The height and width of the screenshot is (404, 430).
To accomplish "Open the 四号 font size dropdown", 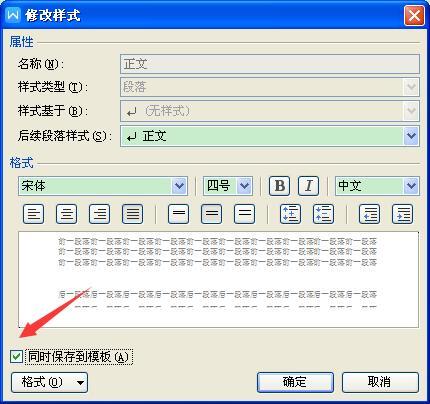I will [x=245, y=186].
